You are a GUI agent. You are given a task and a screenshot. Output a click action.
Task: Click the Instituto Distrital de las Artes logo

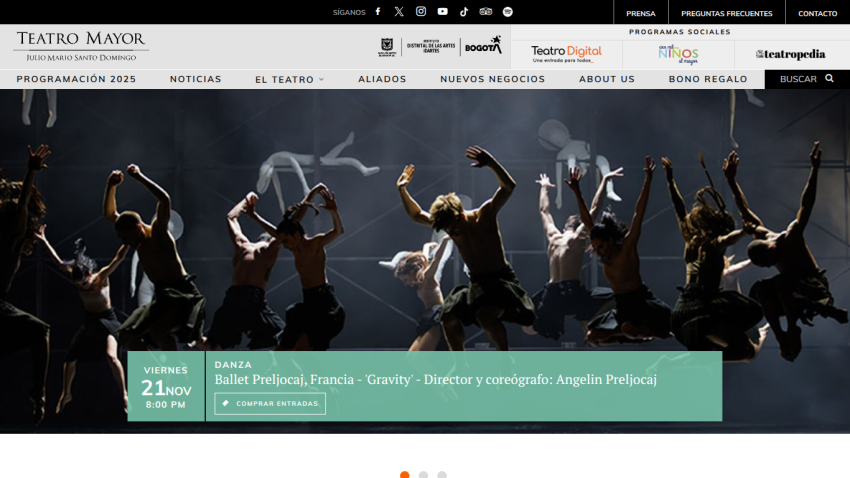click(431, 47)
